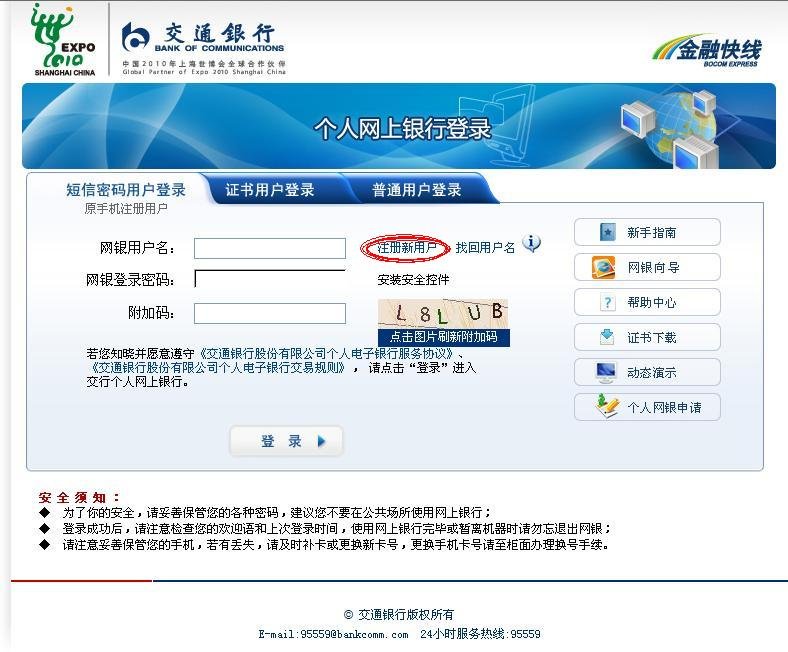Click the 网银登录密码 input field

pyautogui.click(x=270, y=279)
